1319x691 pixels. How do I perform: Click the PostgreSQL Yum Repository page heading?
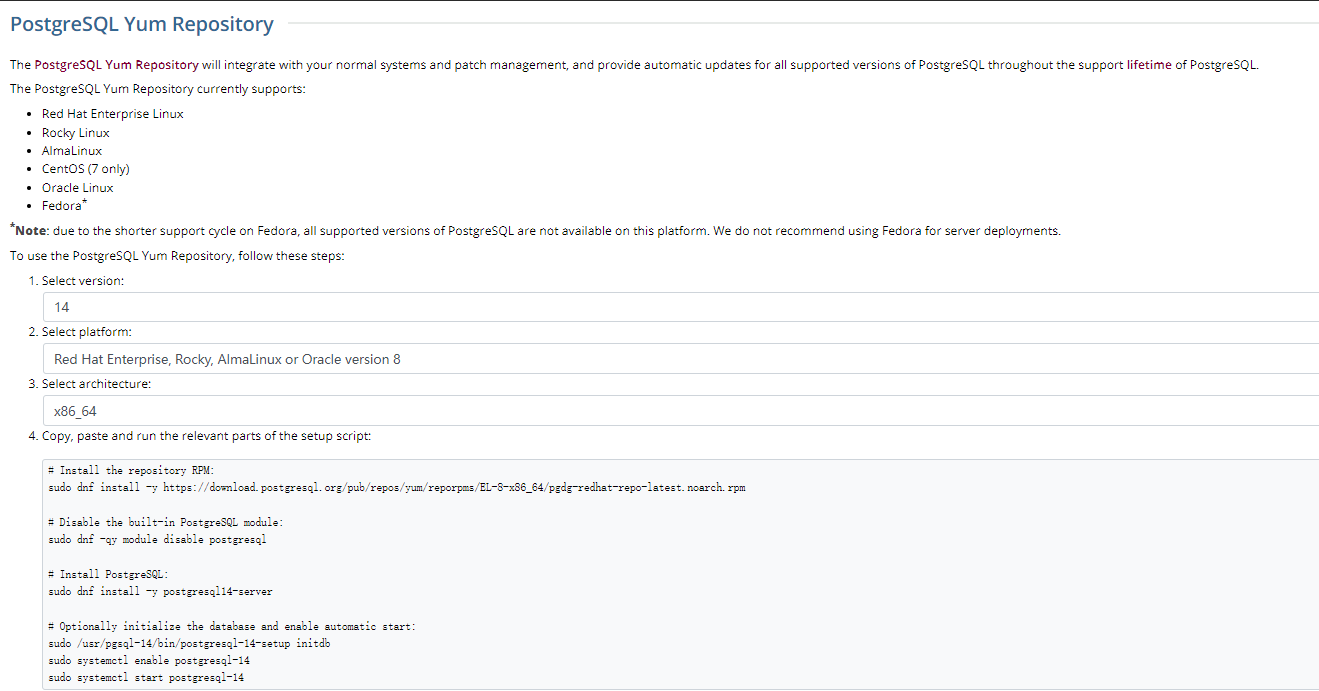141,24
